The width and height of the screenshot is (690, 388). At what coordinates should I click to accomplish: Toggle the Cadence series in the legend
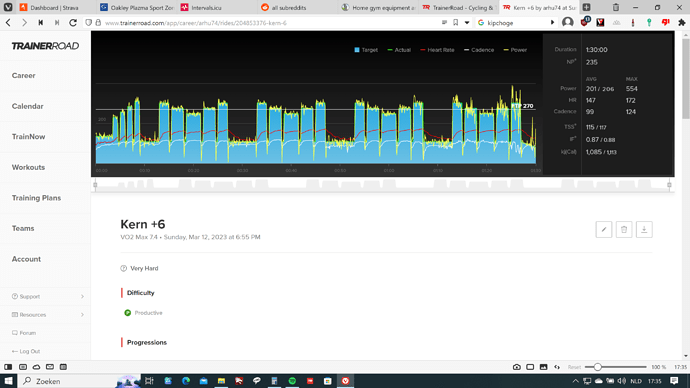pos(479,50)
